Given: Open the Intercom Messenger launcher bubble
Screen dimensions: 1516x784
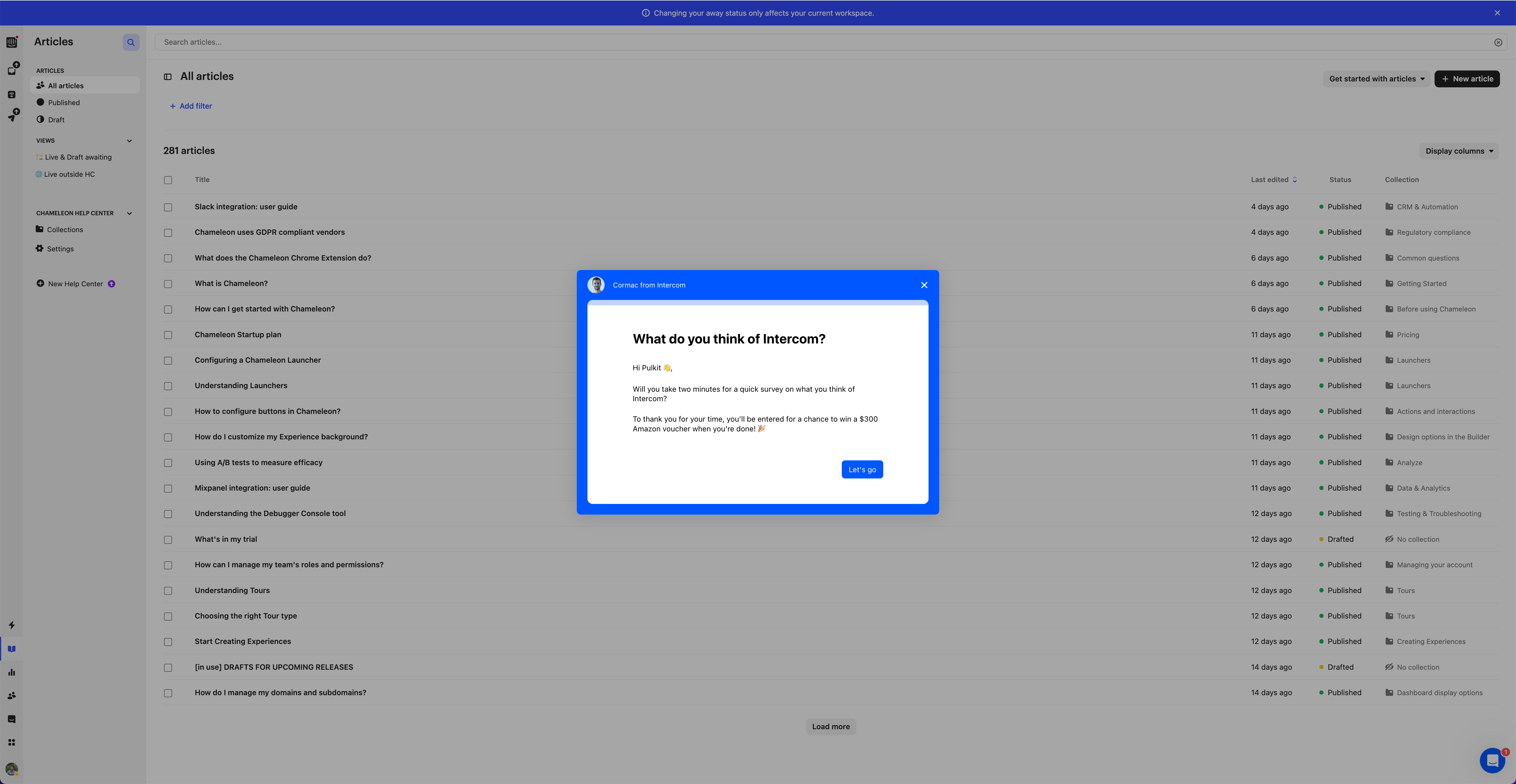Looking at the screenshot, I should (x=1492, y=760).
